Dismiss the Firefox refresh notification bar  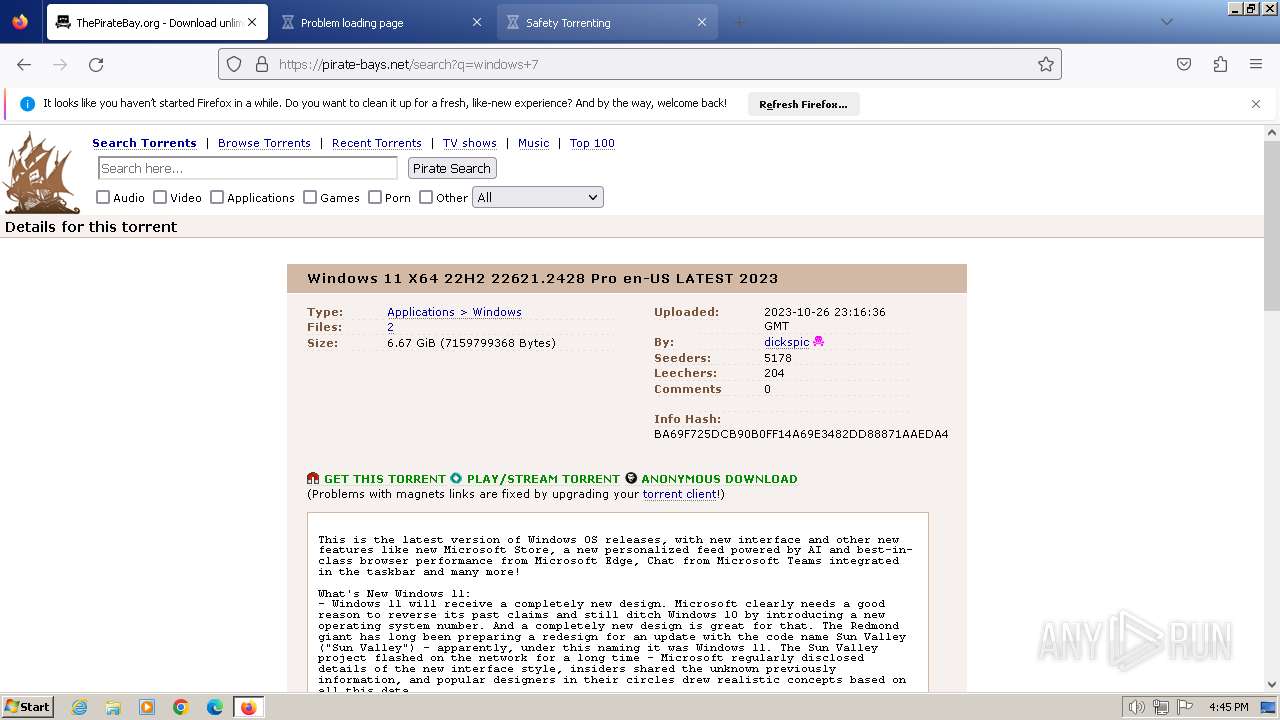(x=1256, y=104)
